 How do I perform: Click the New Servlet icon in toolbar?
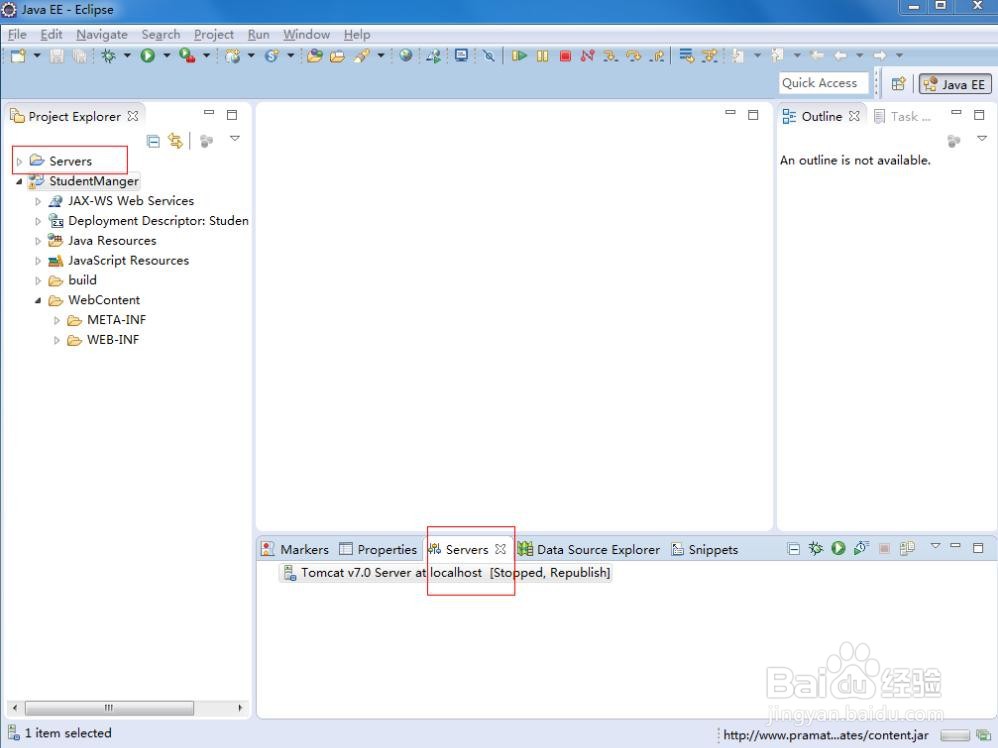pos(272,56)
